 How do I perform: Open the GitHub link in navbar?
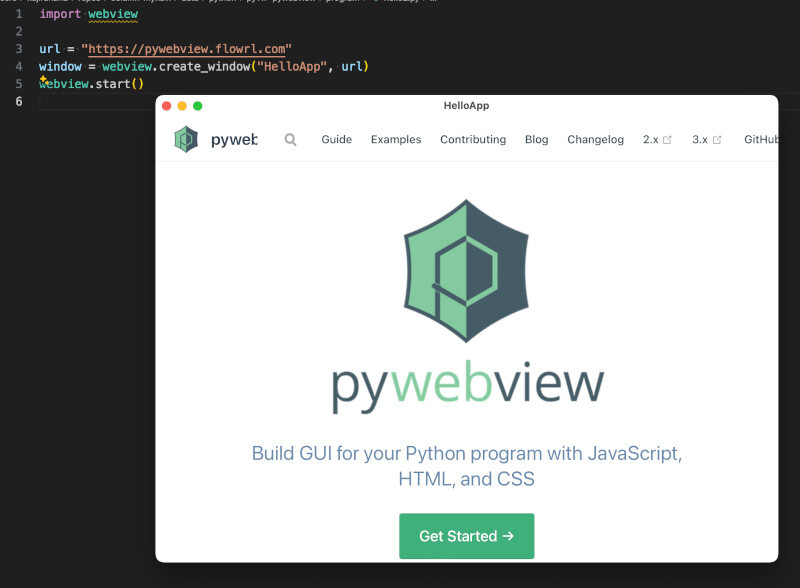pyautogui.click(x=760, y=140)
